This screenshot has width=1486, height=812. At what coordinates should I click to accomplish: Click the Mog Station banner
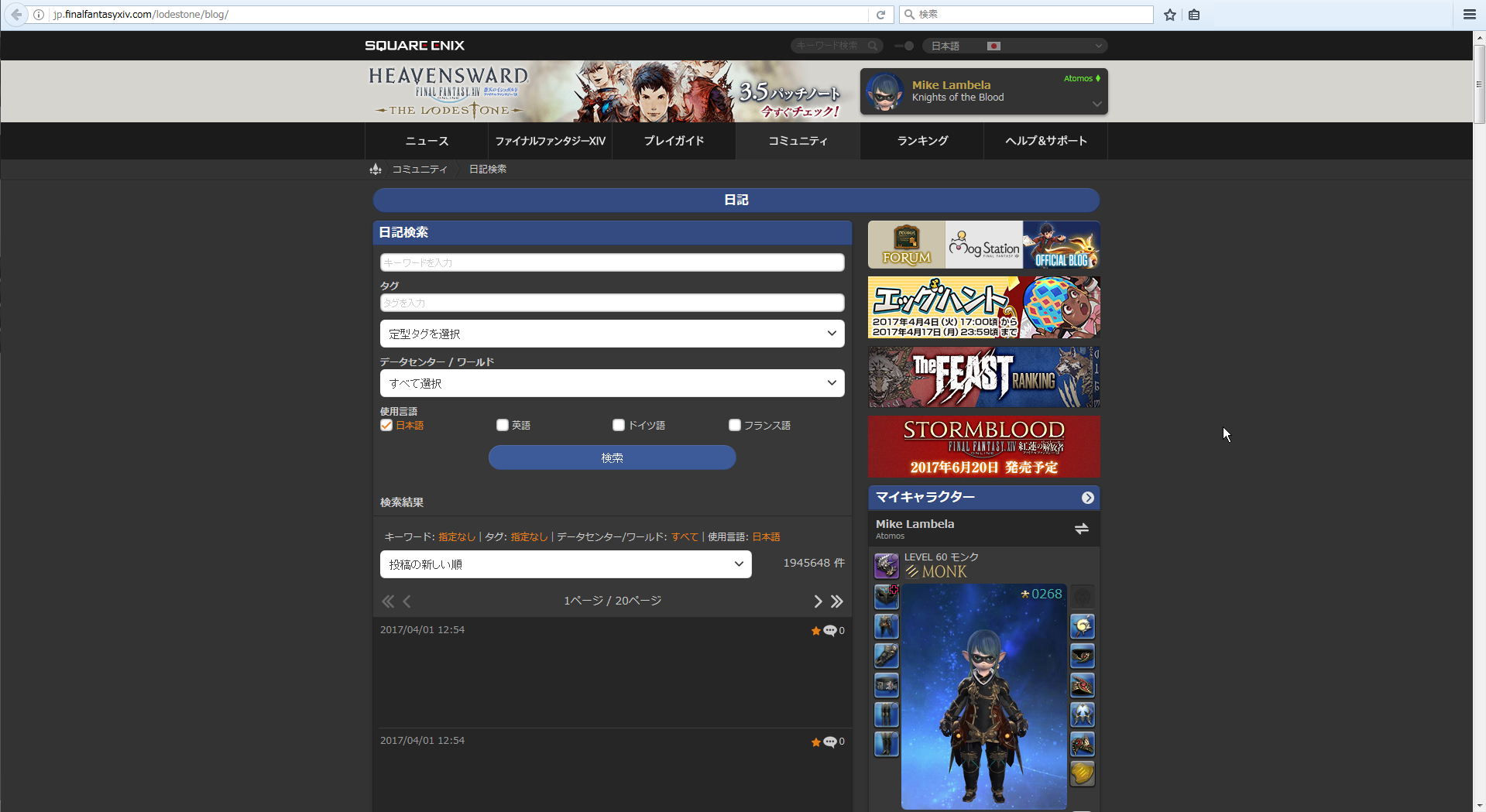[984, 245]
